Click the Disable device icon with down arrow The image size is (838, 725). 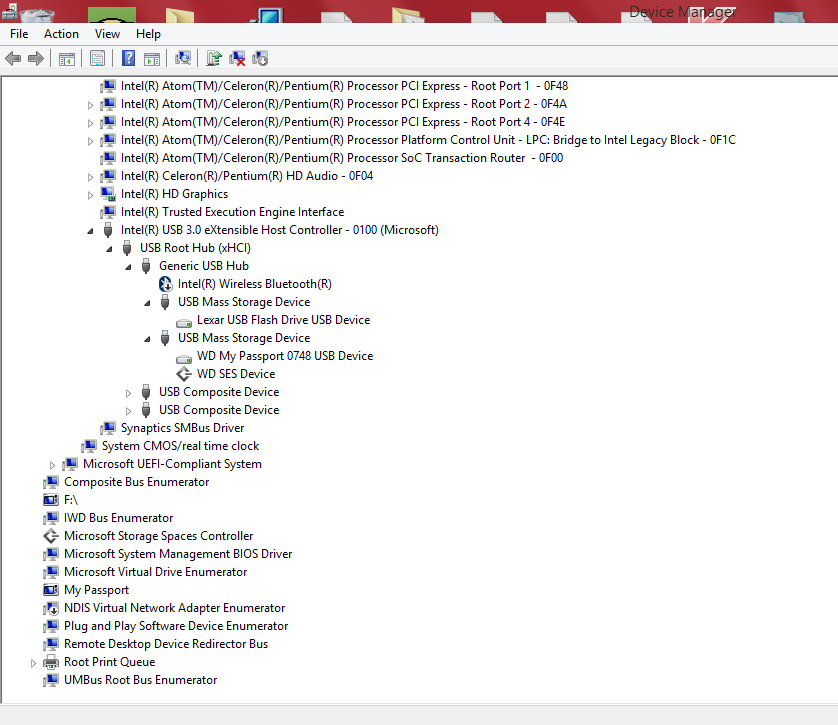tap(260, 58)
